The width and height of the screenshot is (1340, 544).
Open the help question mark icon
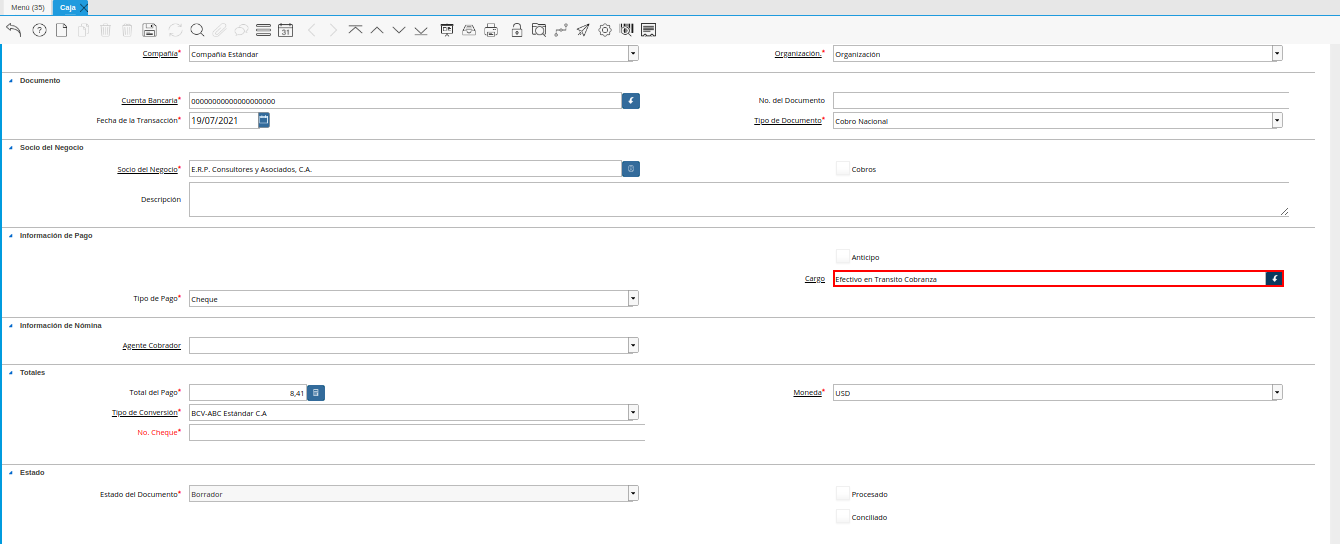pyautogui.click(x=40, y=30)
